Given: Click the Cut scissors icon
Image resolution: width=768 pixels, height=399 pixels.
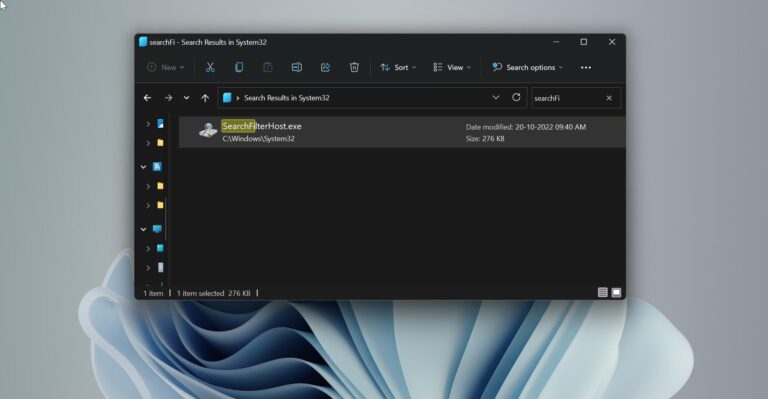Looking at the screenshot, I should pos(210,68).
